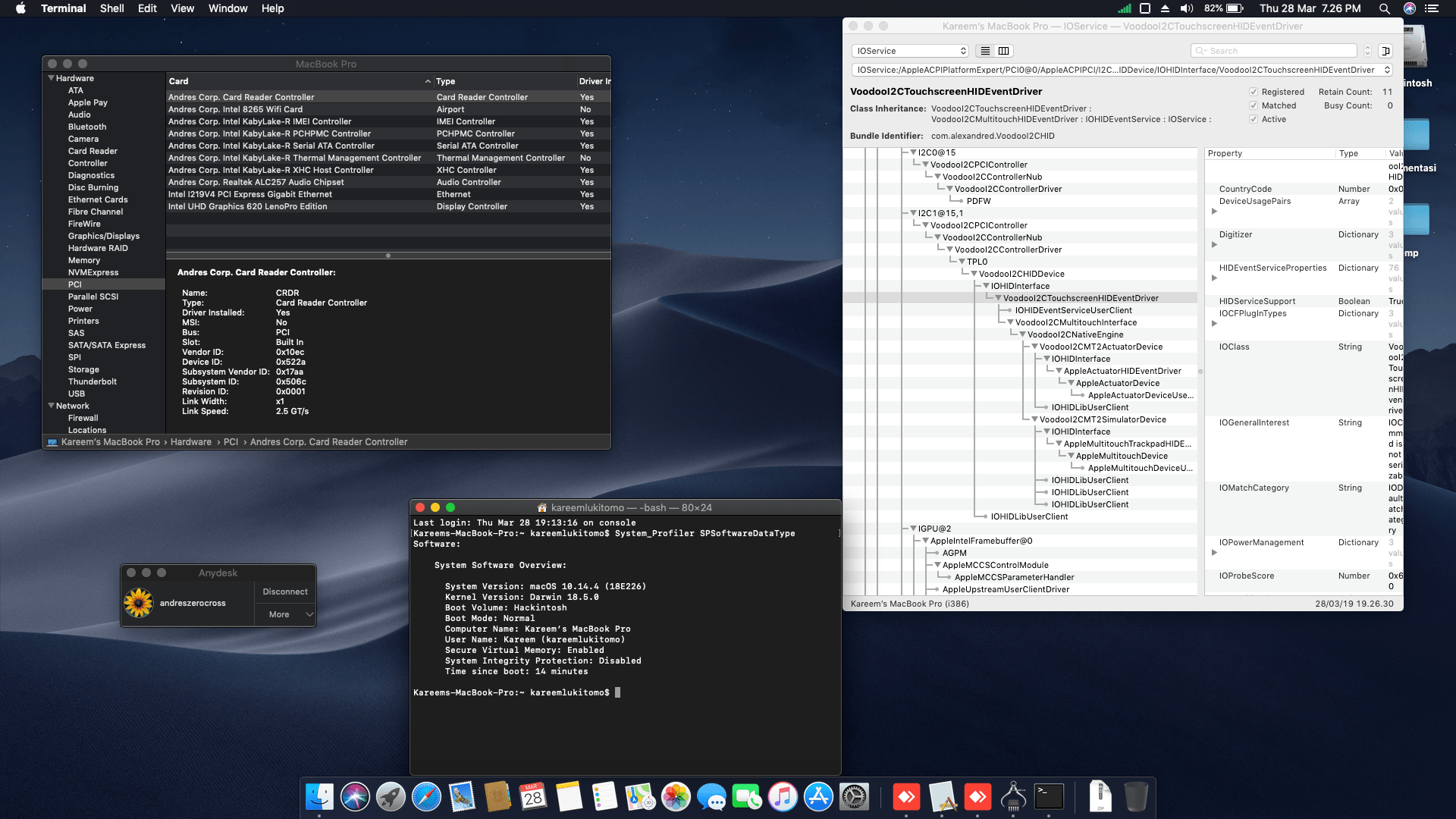This screenshot has height=819, width=1456.
Task: Toggle the Registered checkbox
Action: pyautogui.click(x=1254, y=92)
